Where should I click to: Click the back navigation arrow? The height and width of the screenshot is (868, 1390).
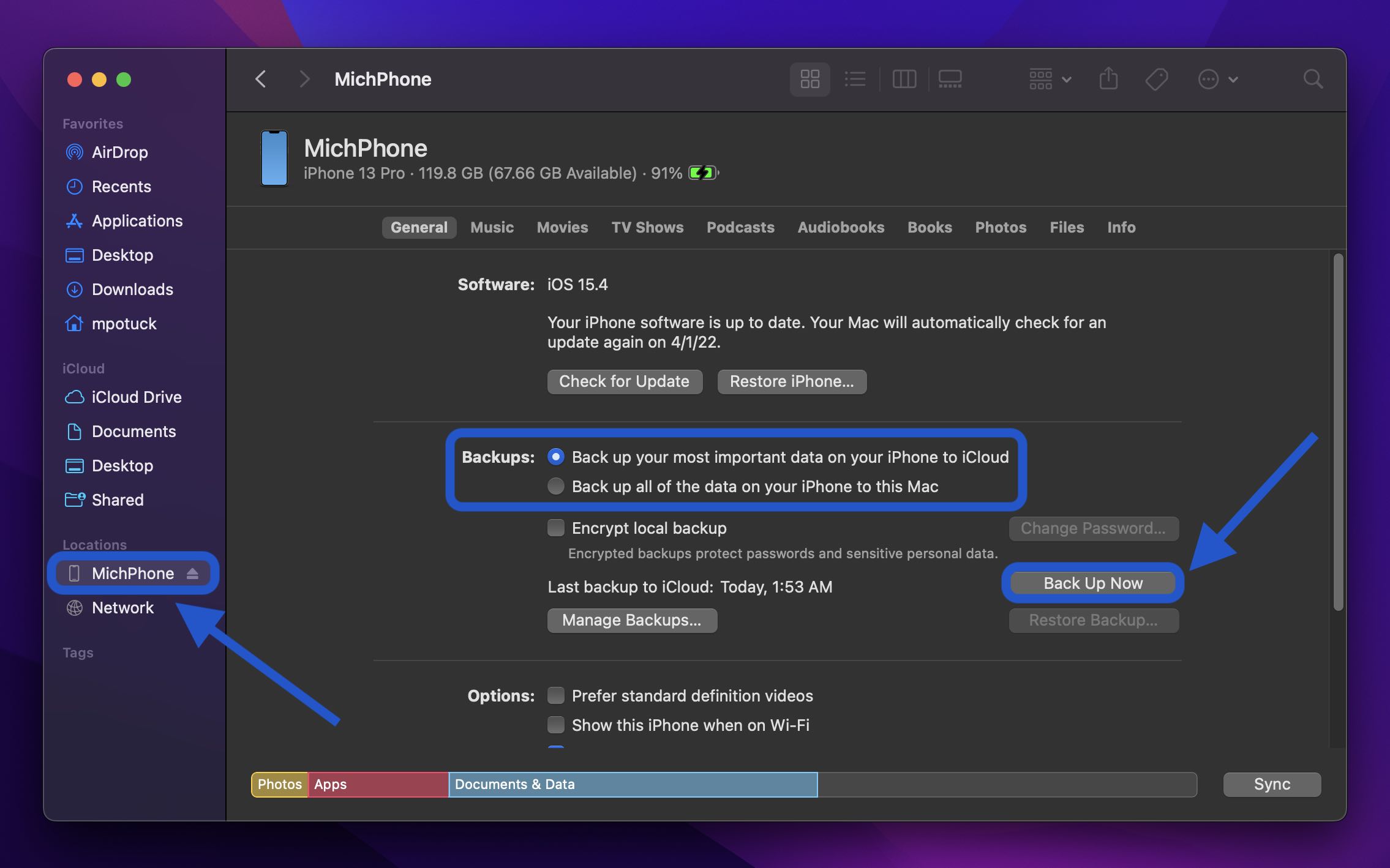(x=261, y=79)
